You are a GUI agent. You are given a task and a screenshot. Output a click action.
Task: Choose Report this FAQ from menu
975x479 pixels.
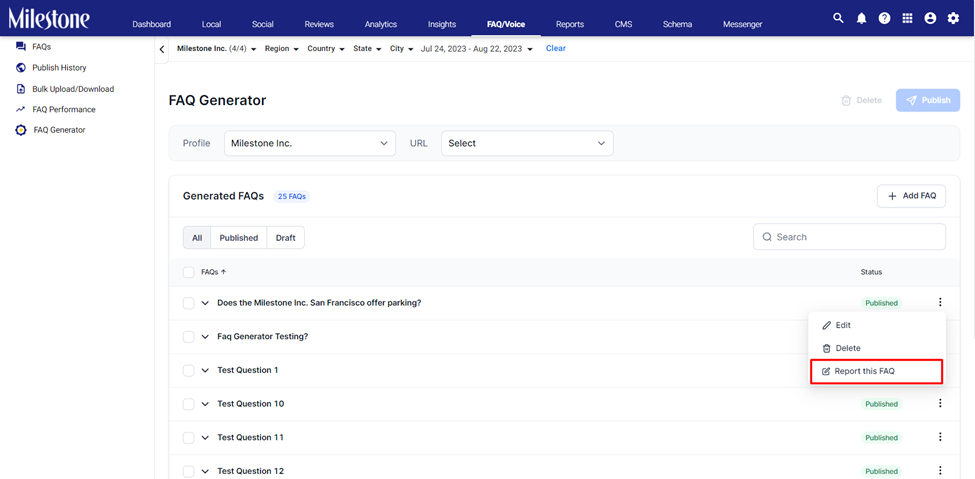876,371
